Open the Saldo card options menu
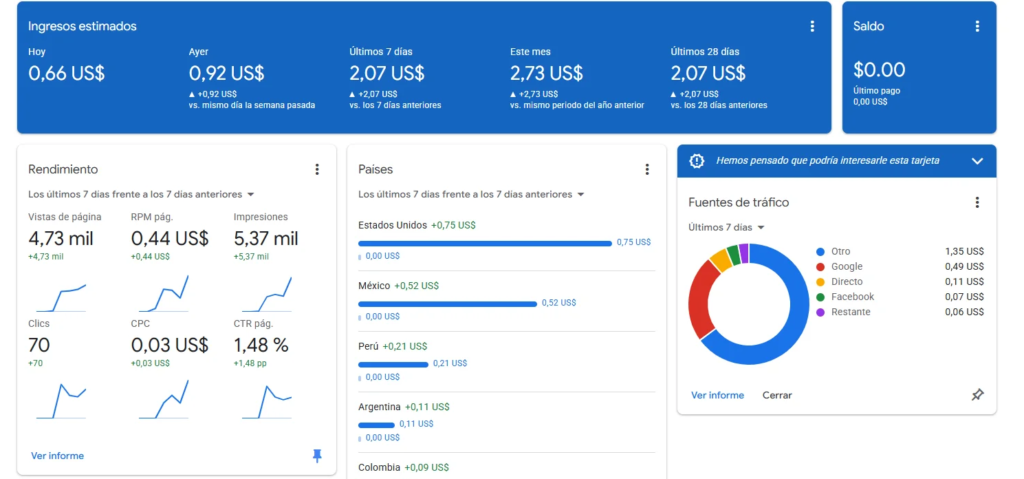 [x=977, y=26]
